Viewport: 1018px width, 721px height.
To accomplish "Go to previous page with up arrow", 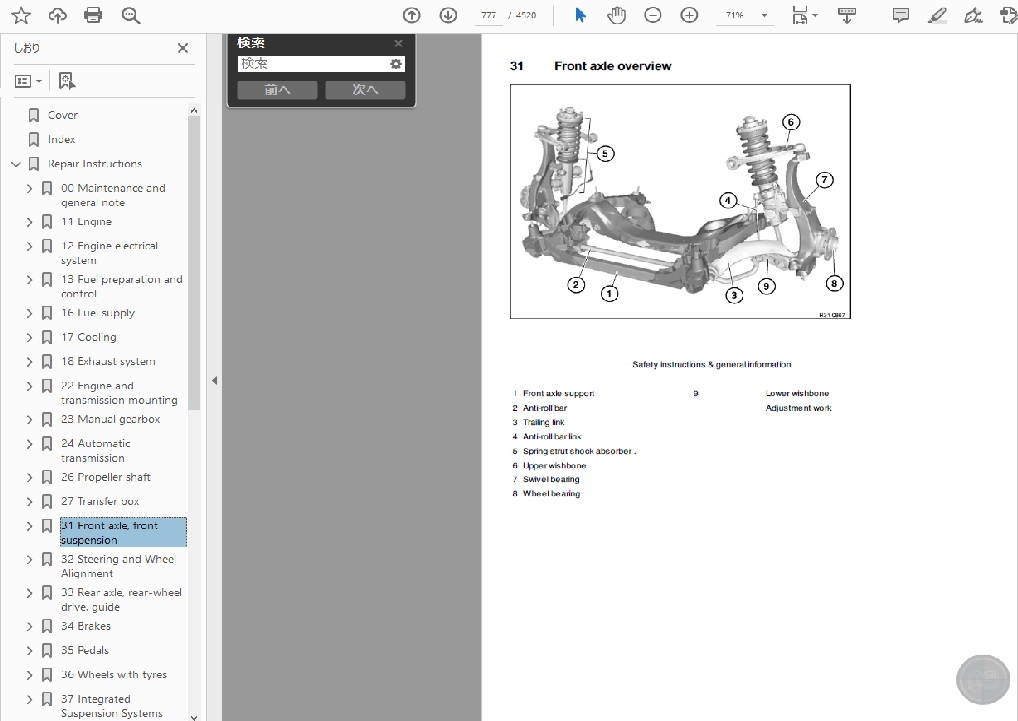I will click(411, 15).
